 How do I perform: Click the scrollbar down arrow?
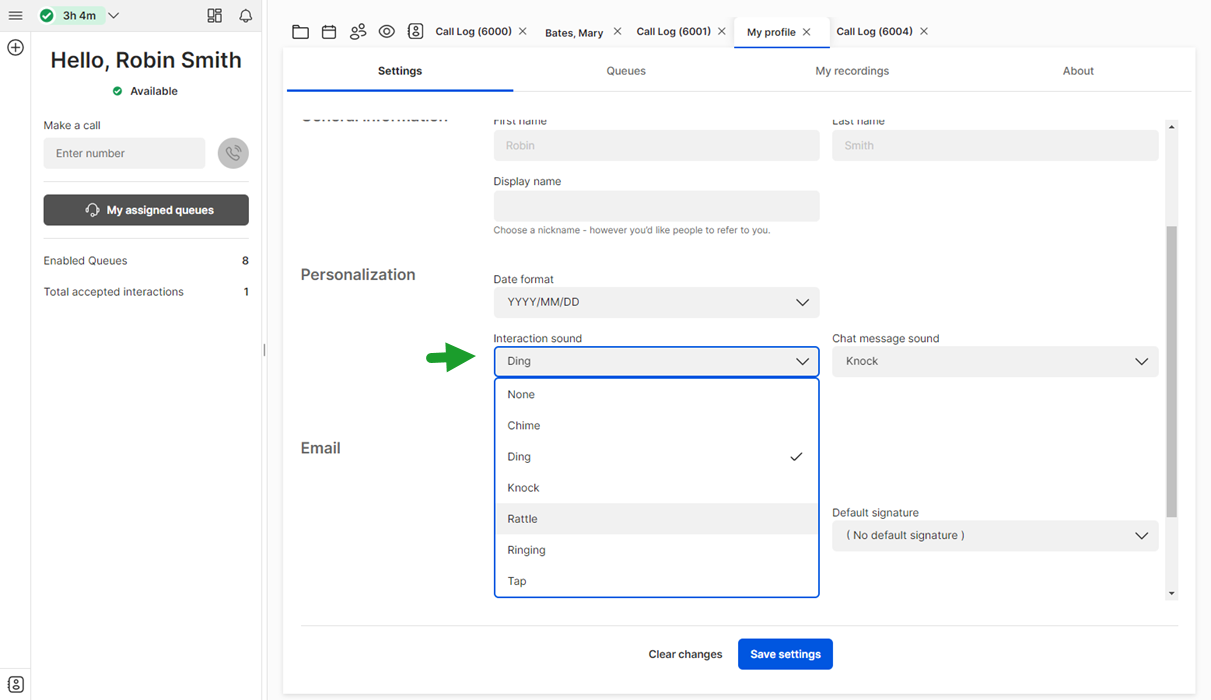click(x=1172, y=593)
